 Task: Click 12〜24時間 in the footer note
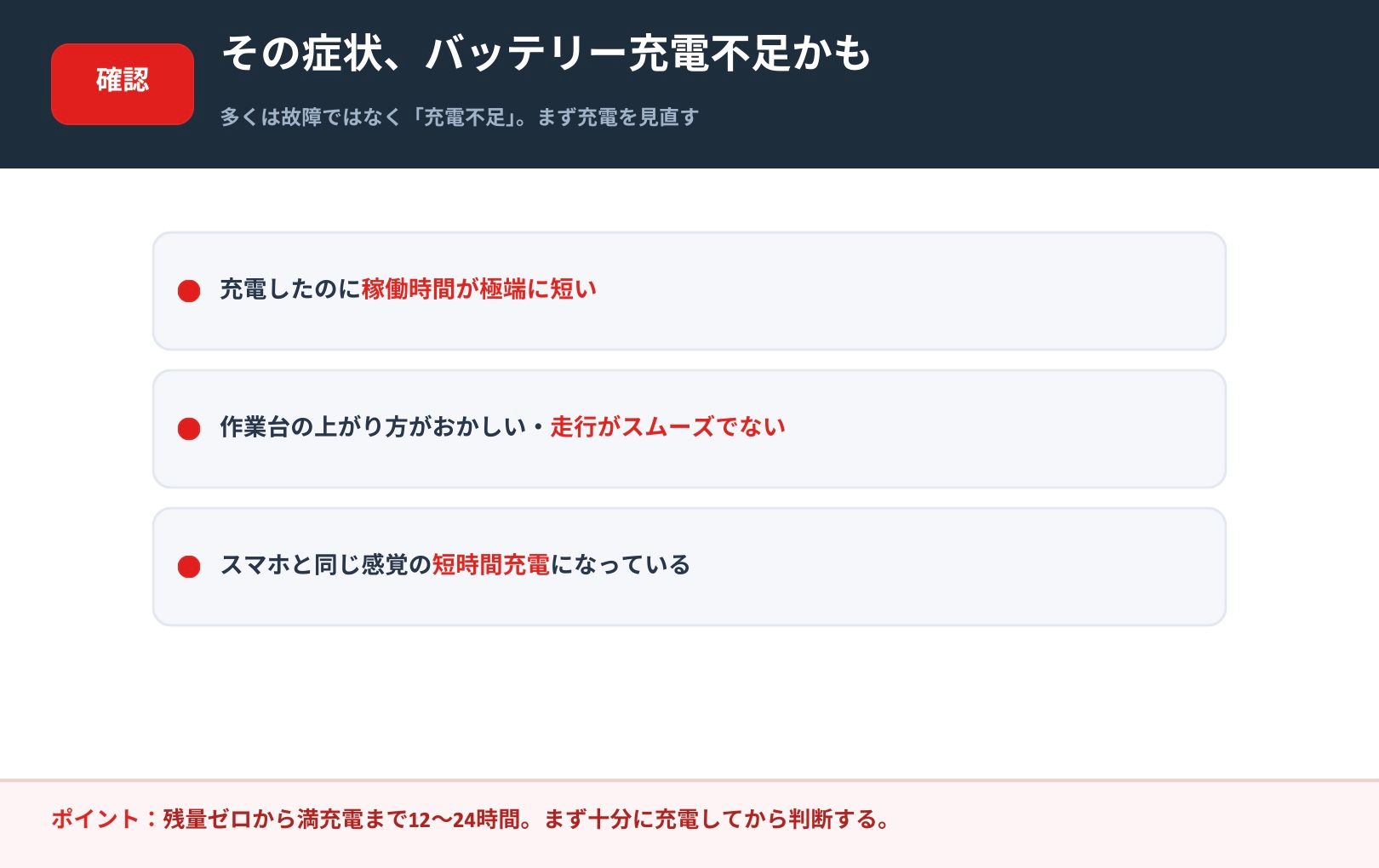coord(464,819)
